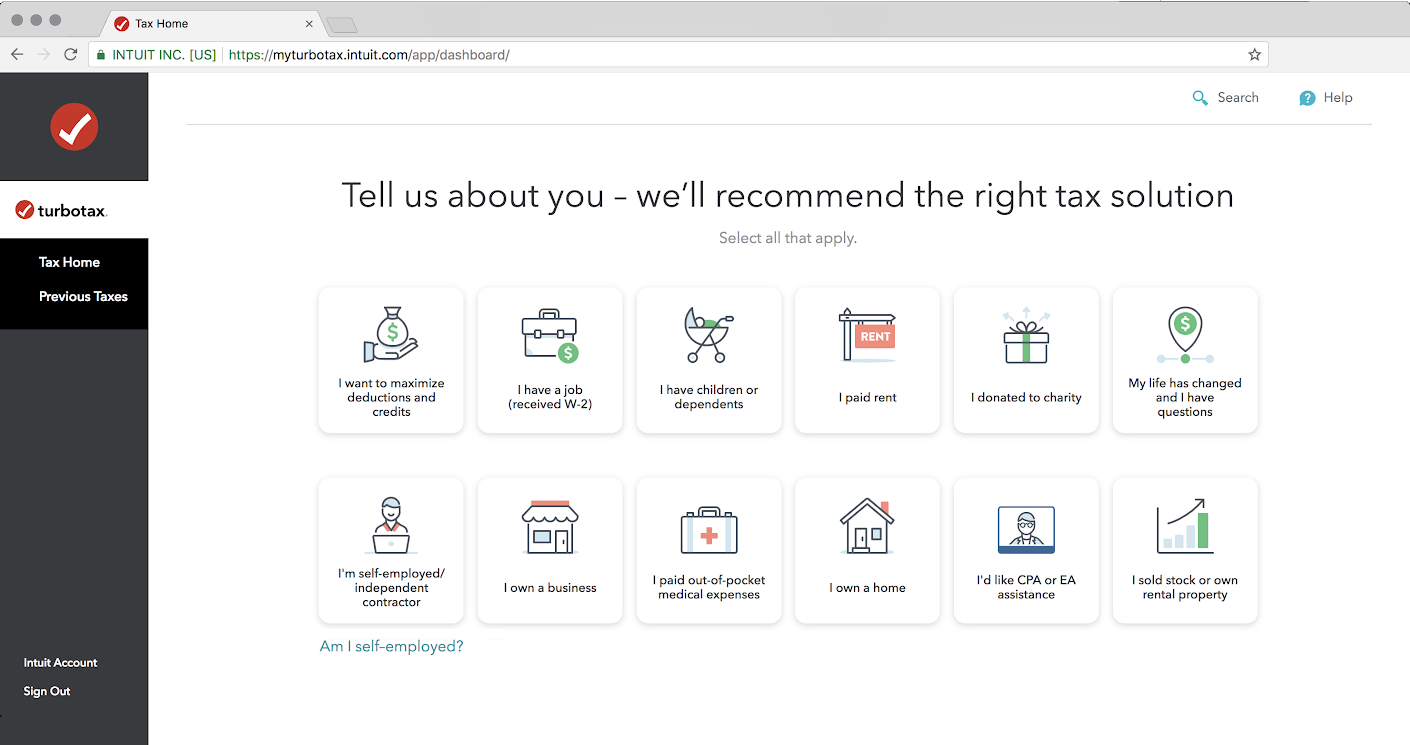Toggle the 'I'm self-employed/independent contractor' label
The width and height of the screenshot is (1410, 745).
[391, 588]
